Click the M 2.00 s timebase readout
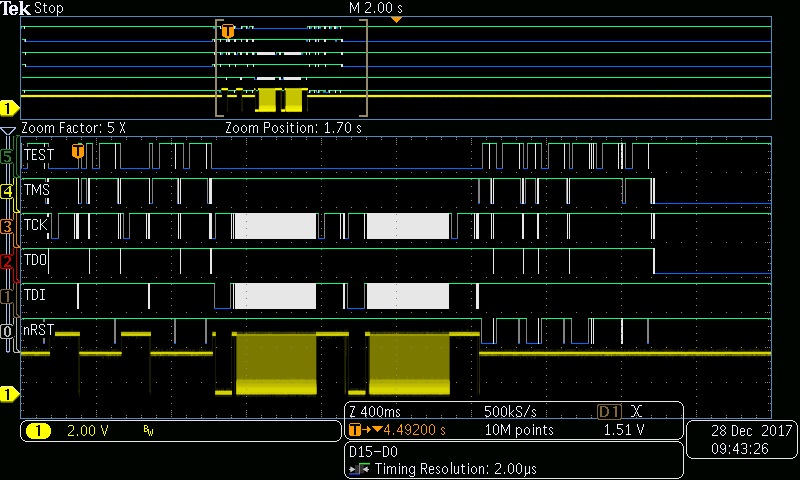 (x=376, y=8)
